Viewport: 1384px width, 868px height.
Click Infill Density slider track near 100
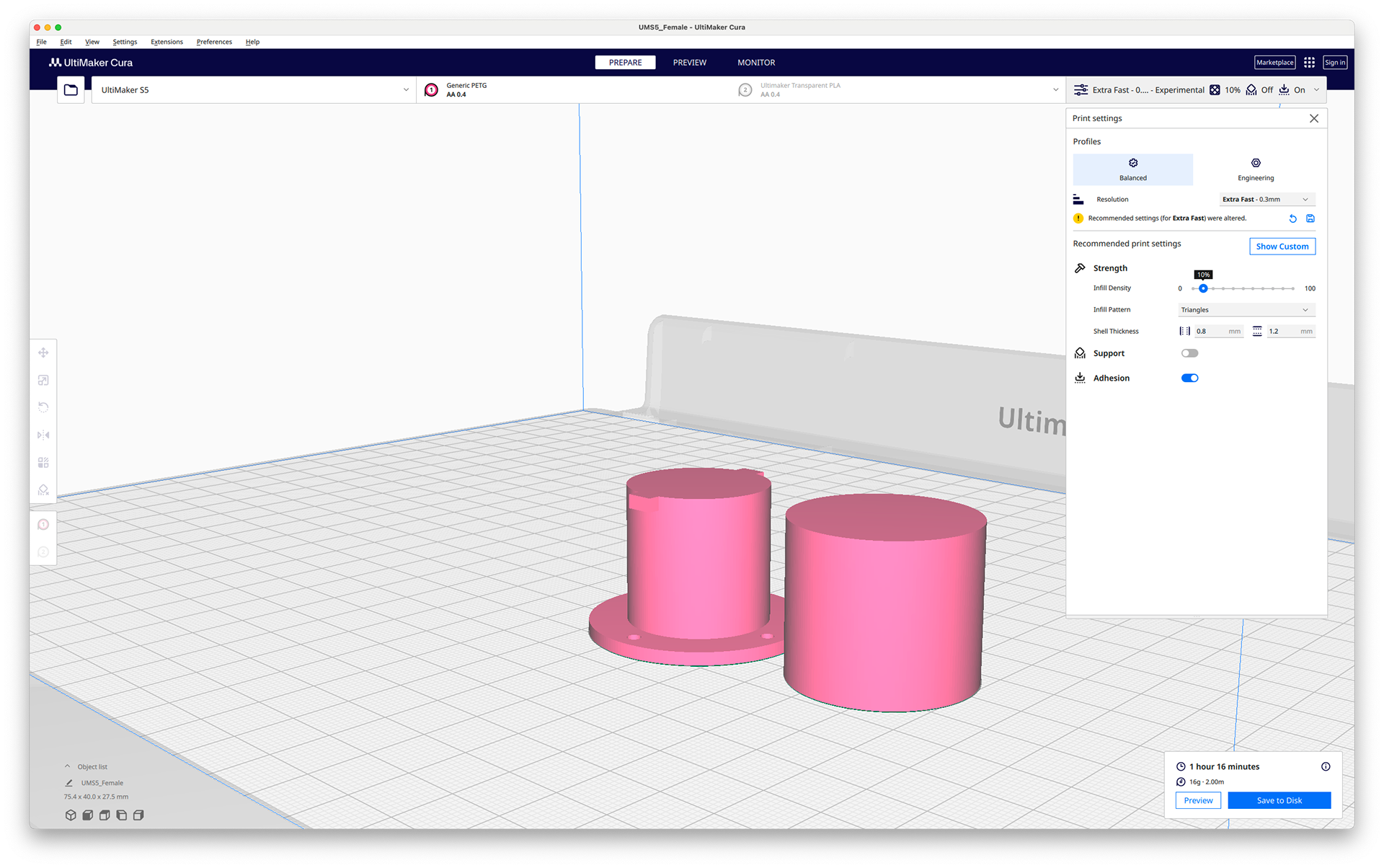pyautogui.click(x=1292, y=288)
